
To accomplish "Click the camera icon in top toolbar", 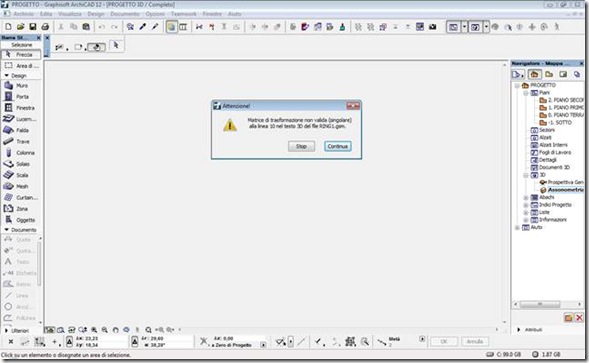I will coord(432,27).
